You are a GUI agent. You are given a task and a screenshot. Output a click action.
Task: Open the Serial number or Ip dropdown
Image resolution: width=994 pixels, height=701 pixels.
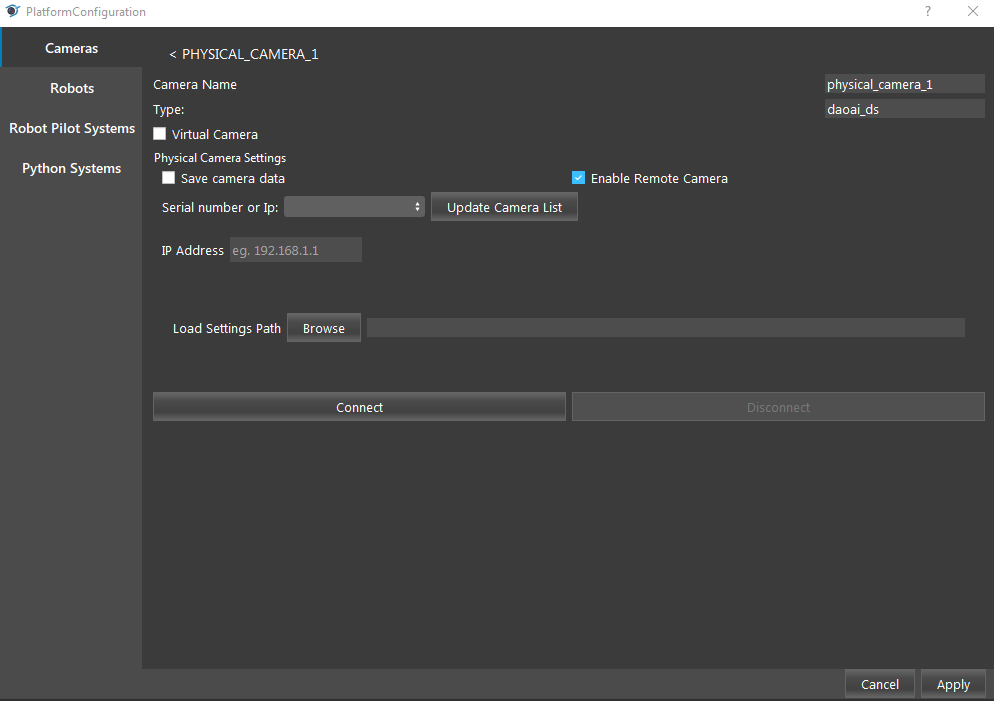(350, 206)
